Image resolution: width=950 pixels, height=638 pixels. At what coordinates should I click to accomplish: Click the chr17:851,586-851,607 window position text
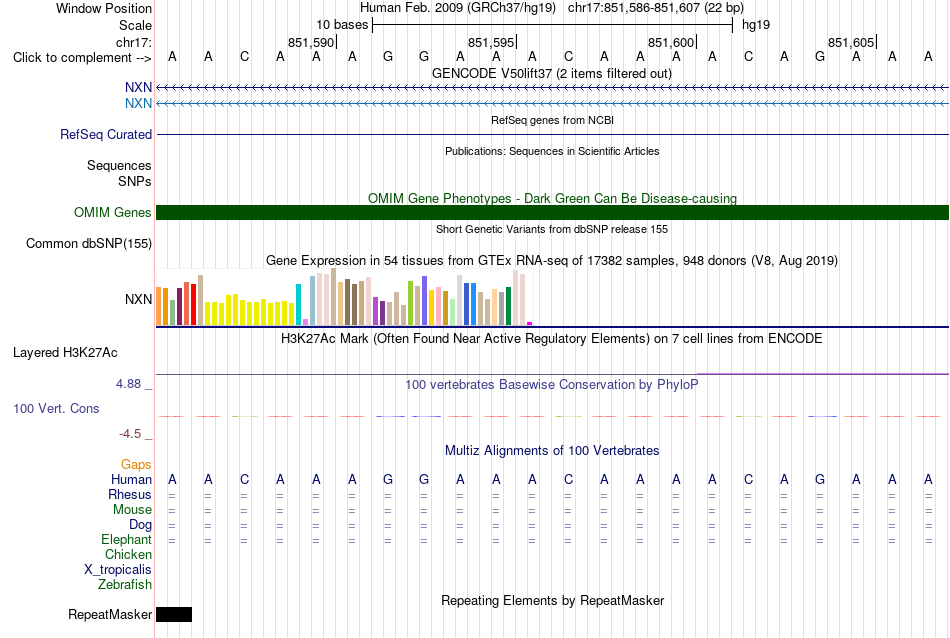click(656, 8)
